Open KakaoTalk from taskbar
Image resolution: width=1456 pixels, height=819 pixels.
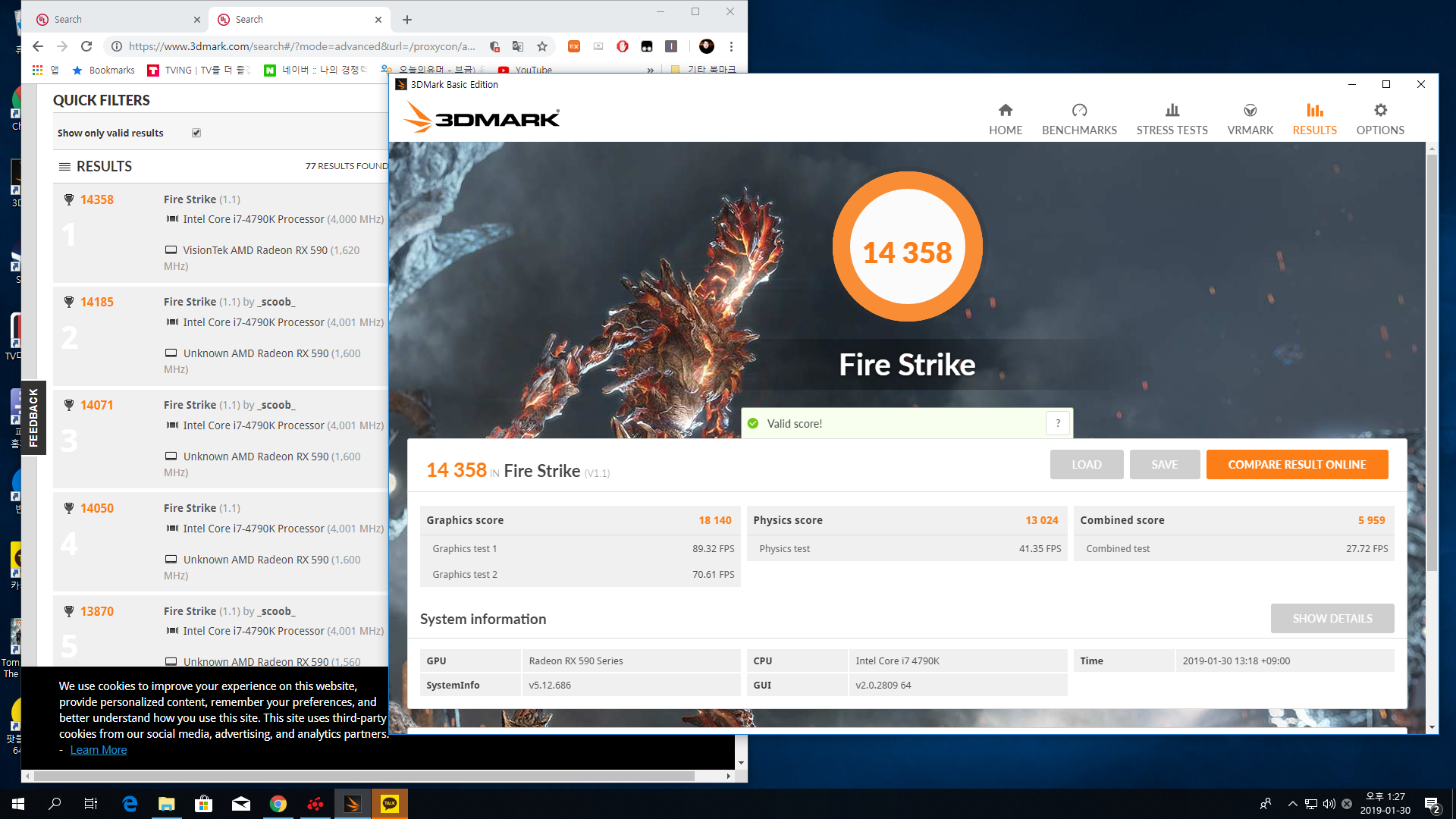[390, 804]
